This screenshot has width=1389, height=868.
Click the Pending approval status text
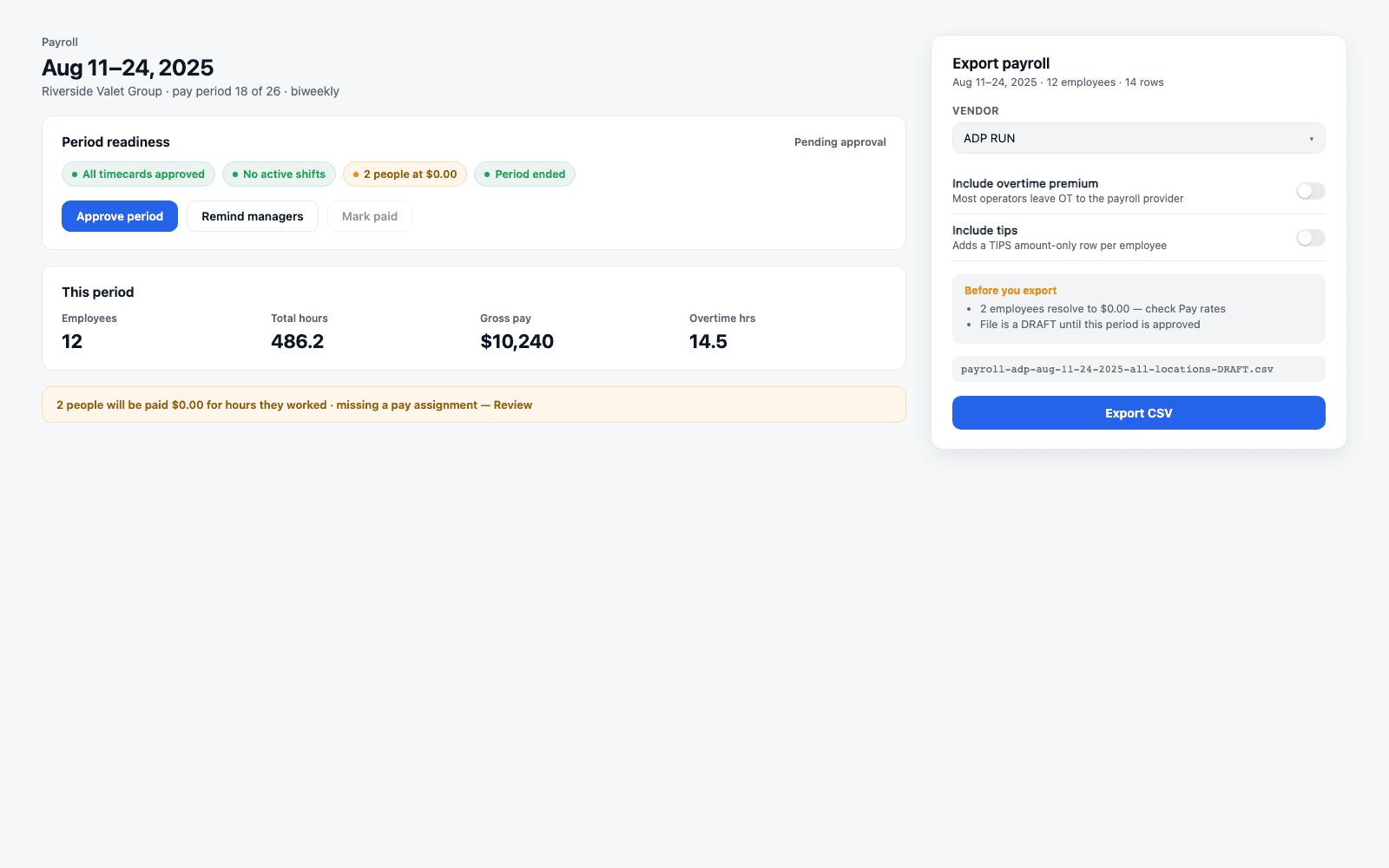840,142
